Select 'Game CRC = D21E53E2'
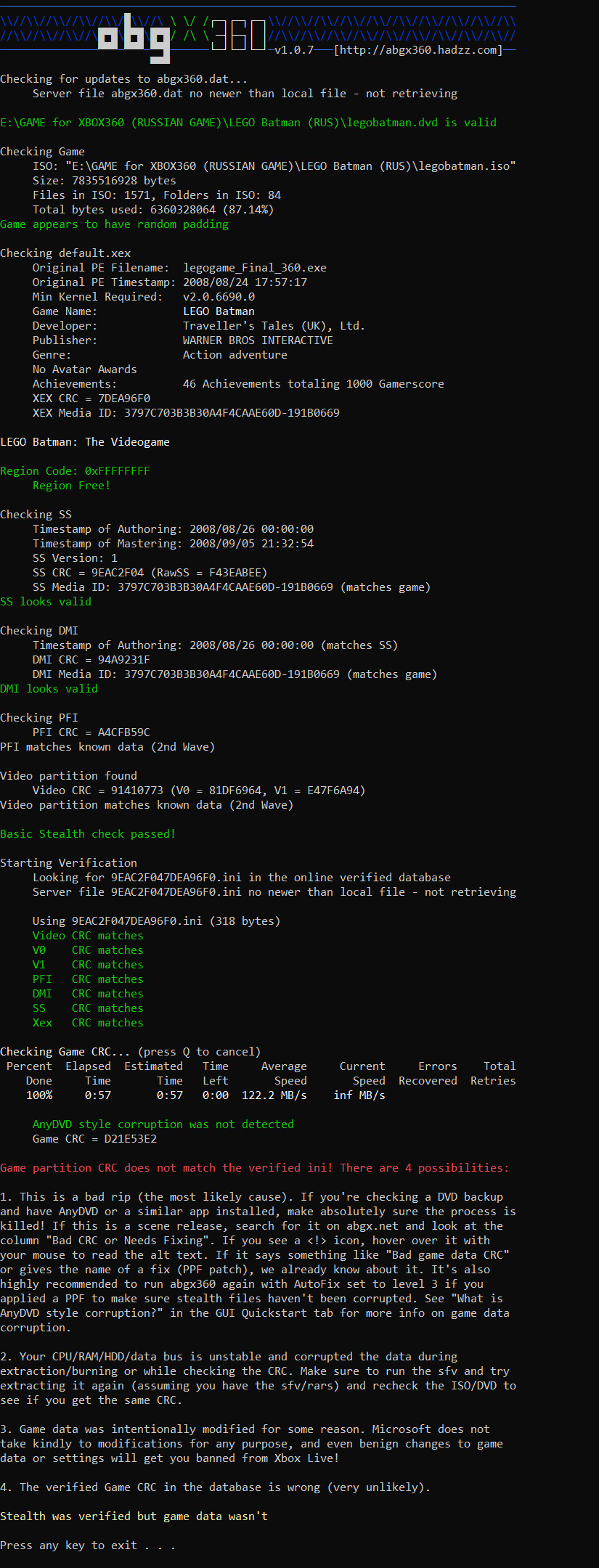Viewport: 599px width, 1568px height. tap(95, 1139)
